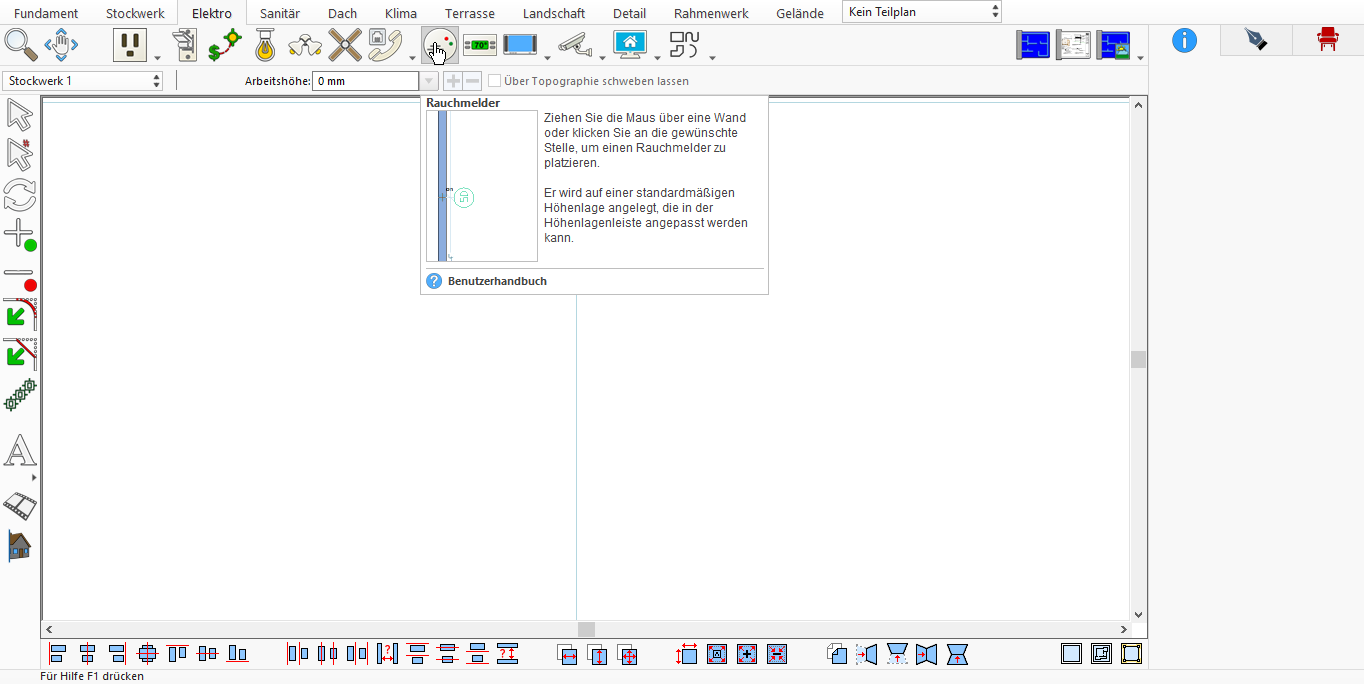Click the vertical scrollbar thumb
The image size is (1364, 684).
point(1138,359)
